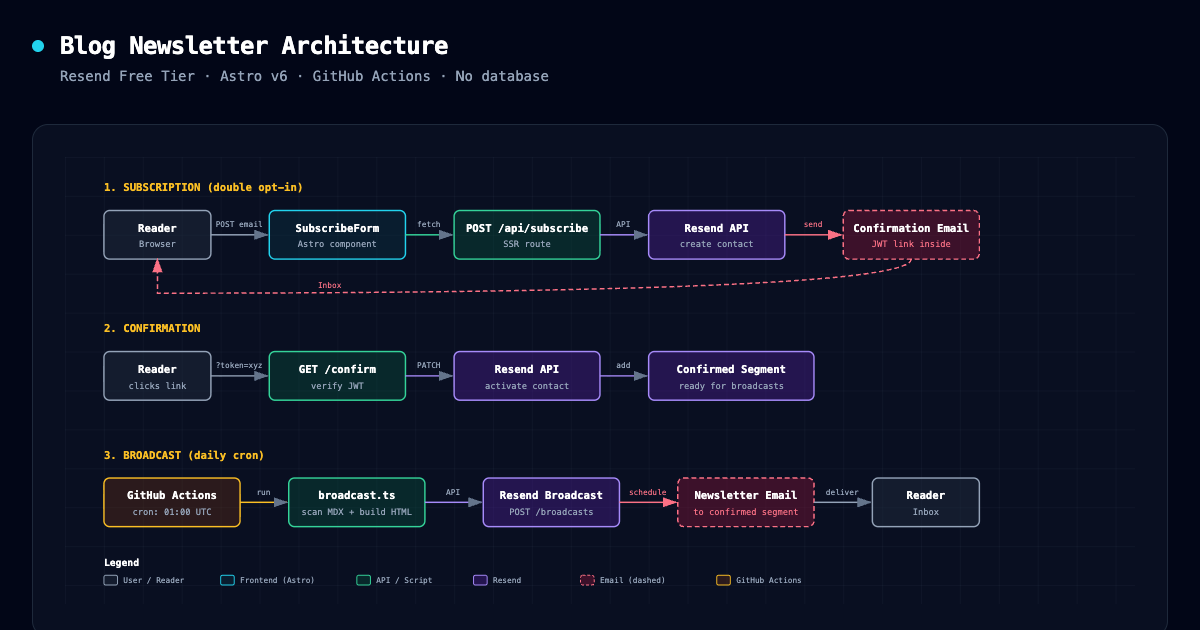Click the '?token=xyz' arrow label

point(239,365)
